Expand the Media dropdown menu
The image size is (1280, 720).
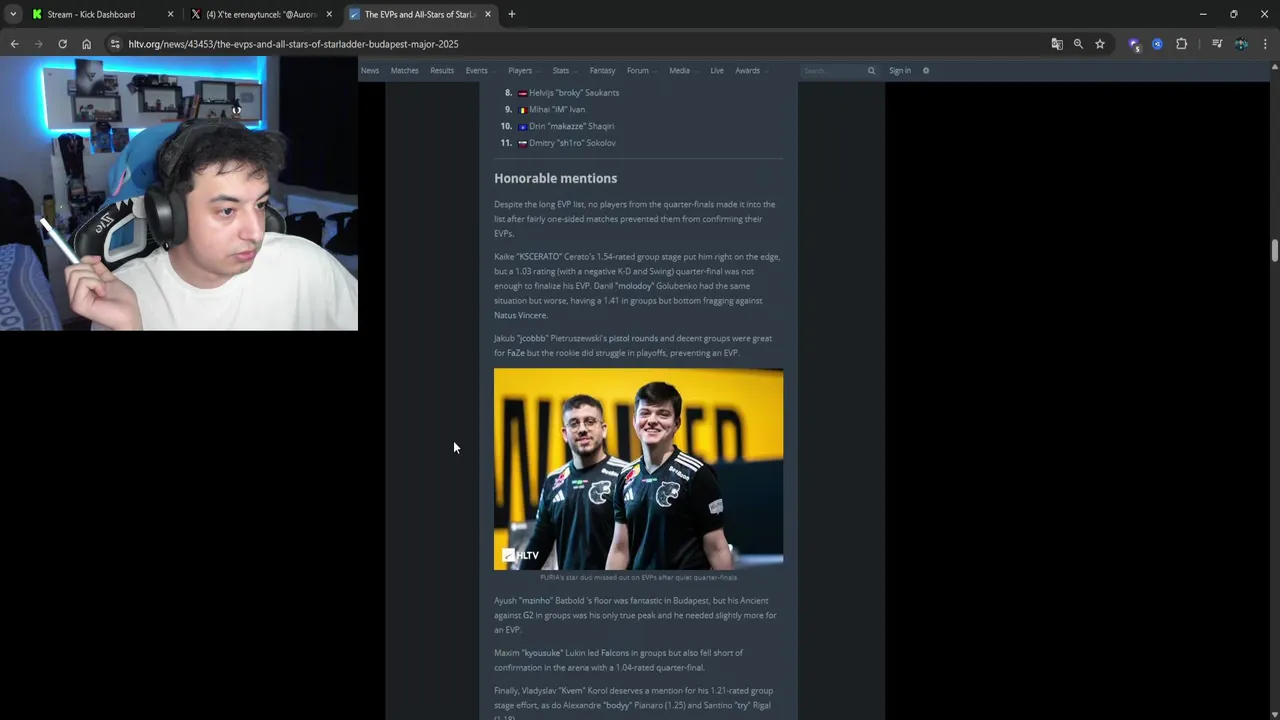[682, 71]
